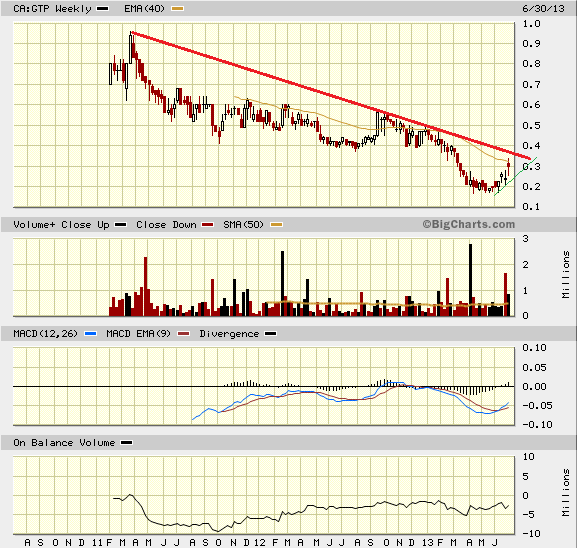This screenshot has width=577, height=548.
Task: Click the Close Down red legend marker
Action: click(x=208, y=224)
